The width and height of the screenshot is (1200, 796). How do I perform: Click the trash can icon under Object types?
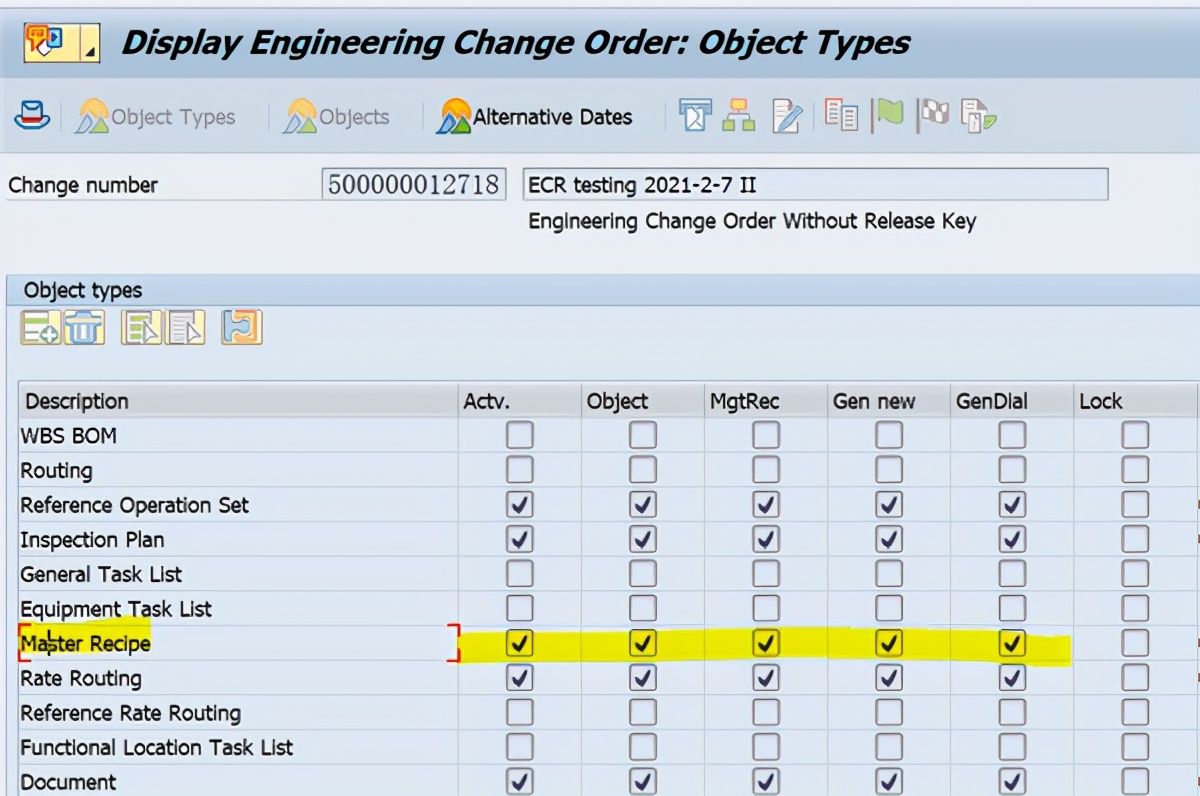pos(85,327)
